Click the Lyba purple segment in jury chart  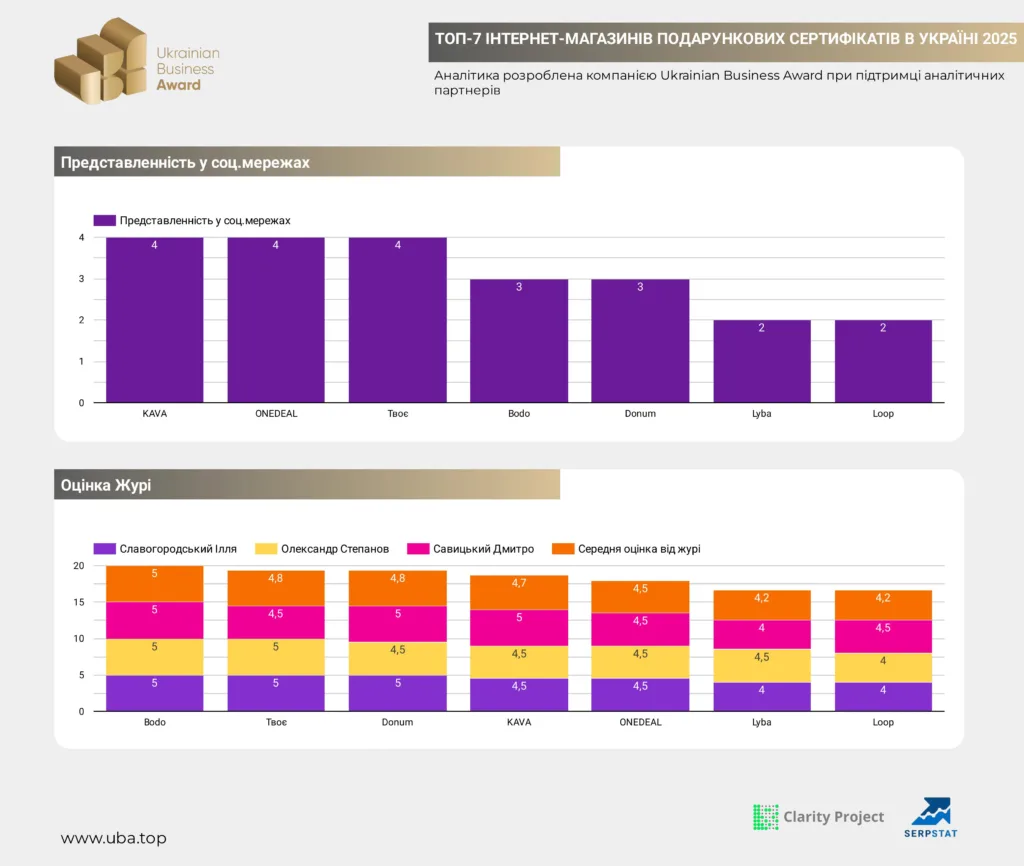click(x=761, y=697)
